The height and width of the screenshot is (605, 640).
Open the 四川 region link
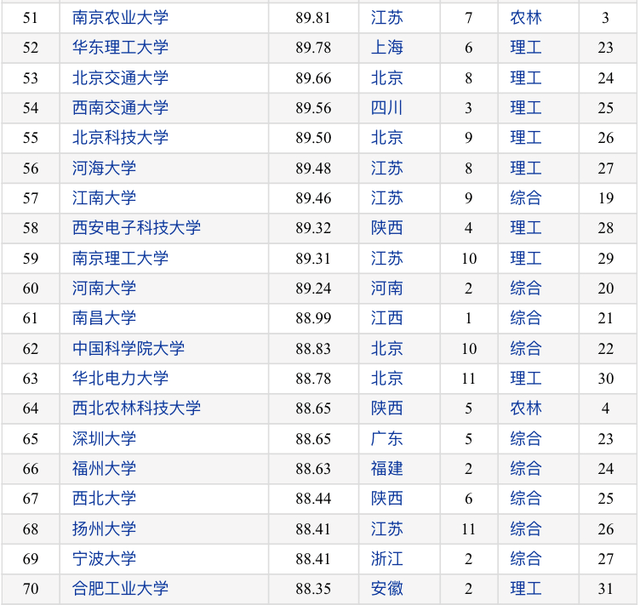click(387, 108)
